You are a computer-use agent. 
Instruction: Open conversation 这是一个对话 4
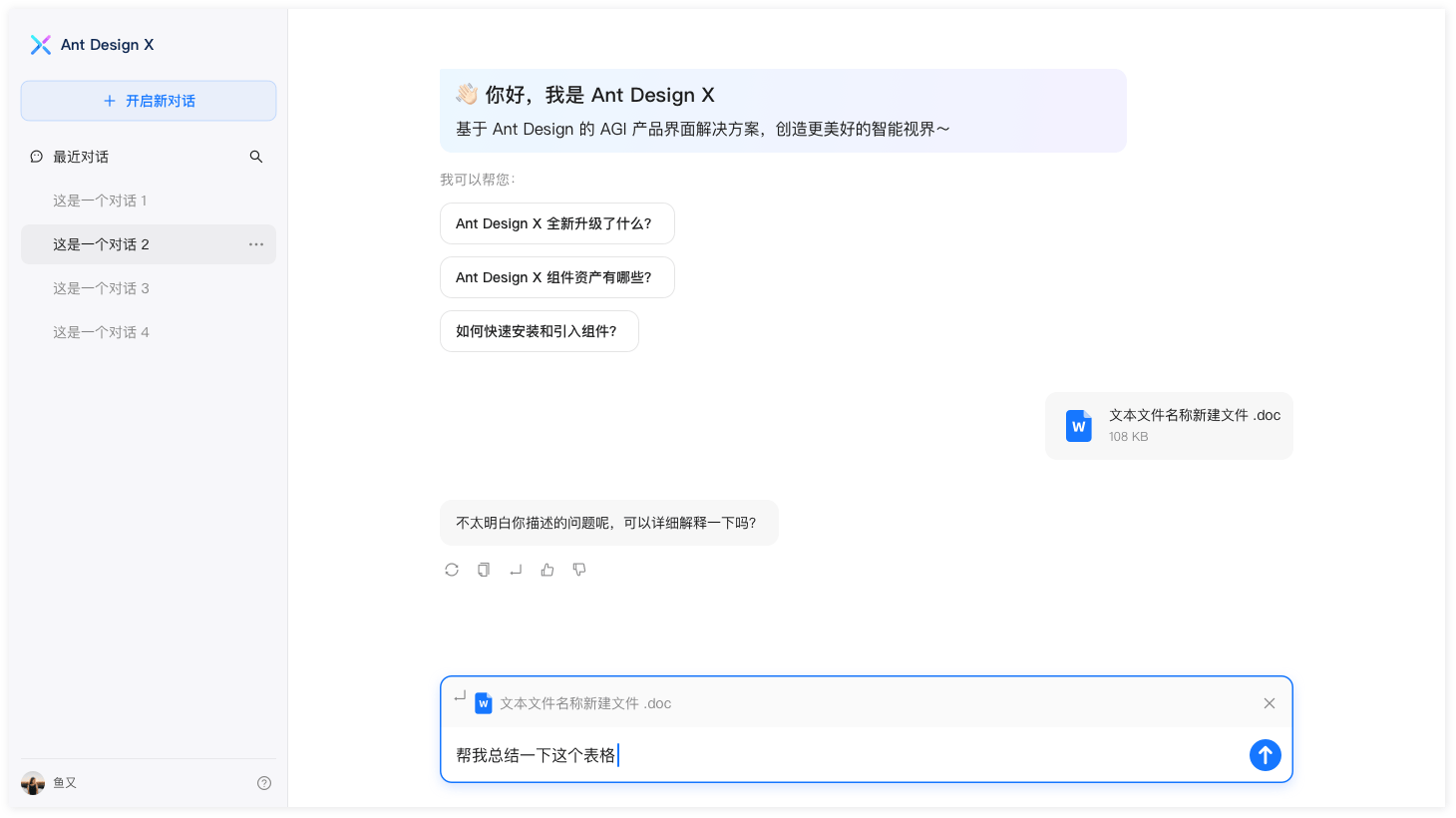click(149, 332)
